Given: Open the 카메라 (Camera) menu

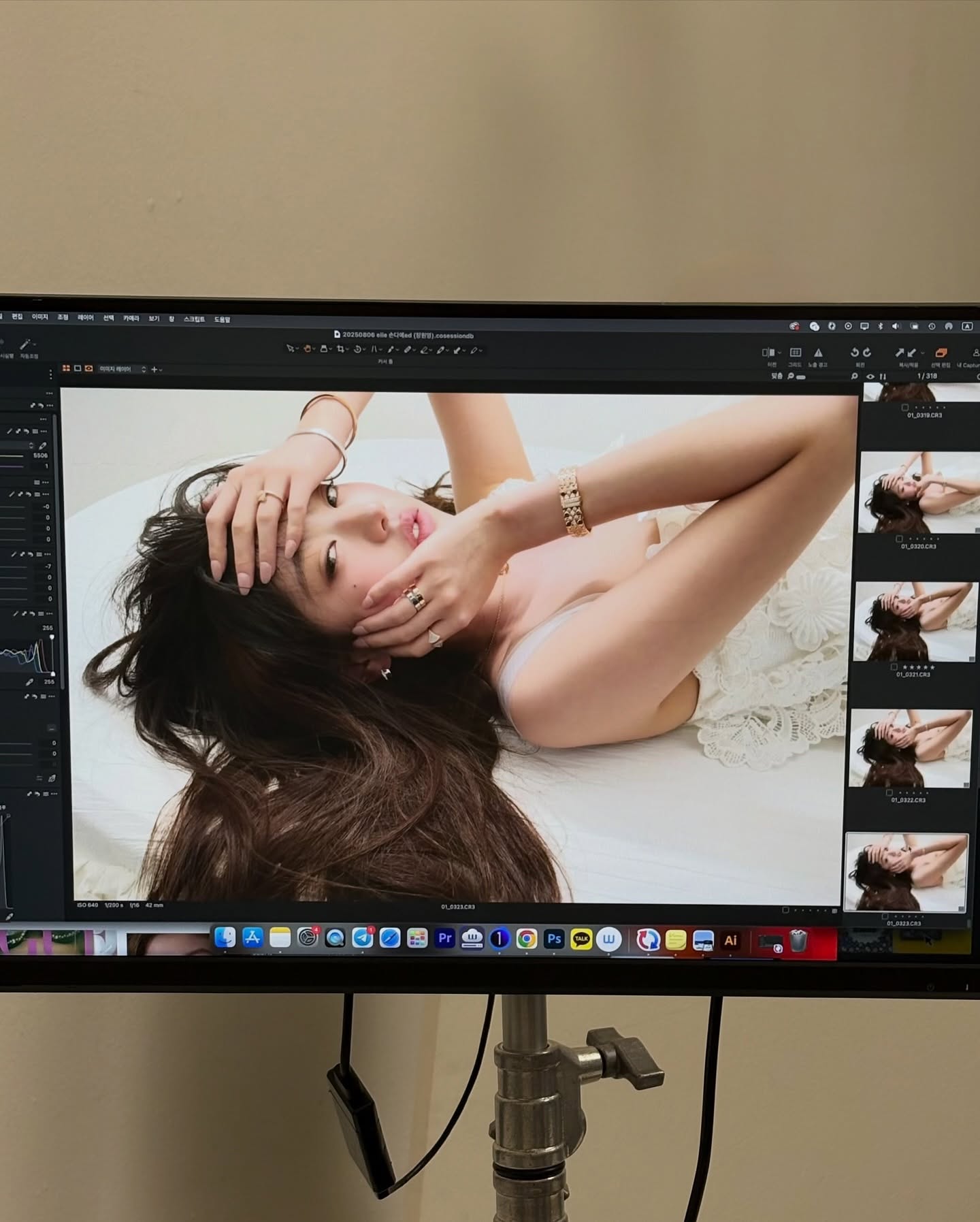Looking at the screenshot, I should pos(131,319).
